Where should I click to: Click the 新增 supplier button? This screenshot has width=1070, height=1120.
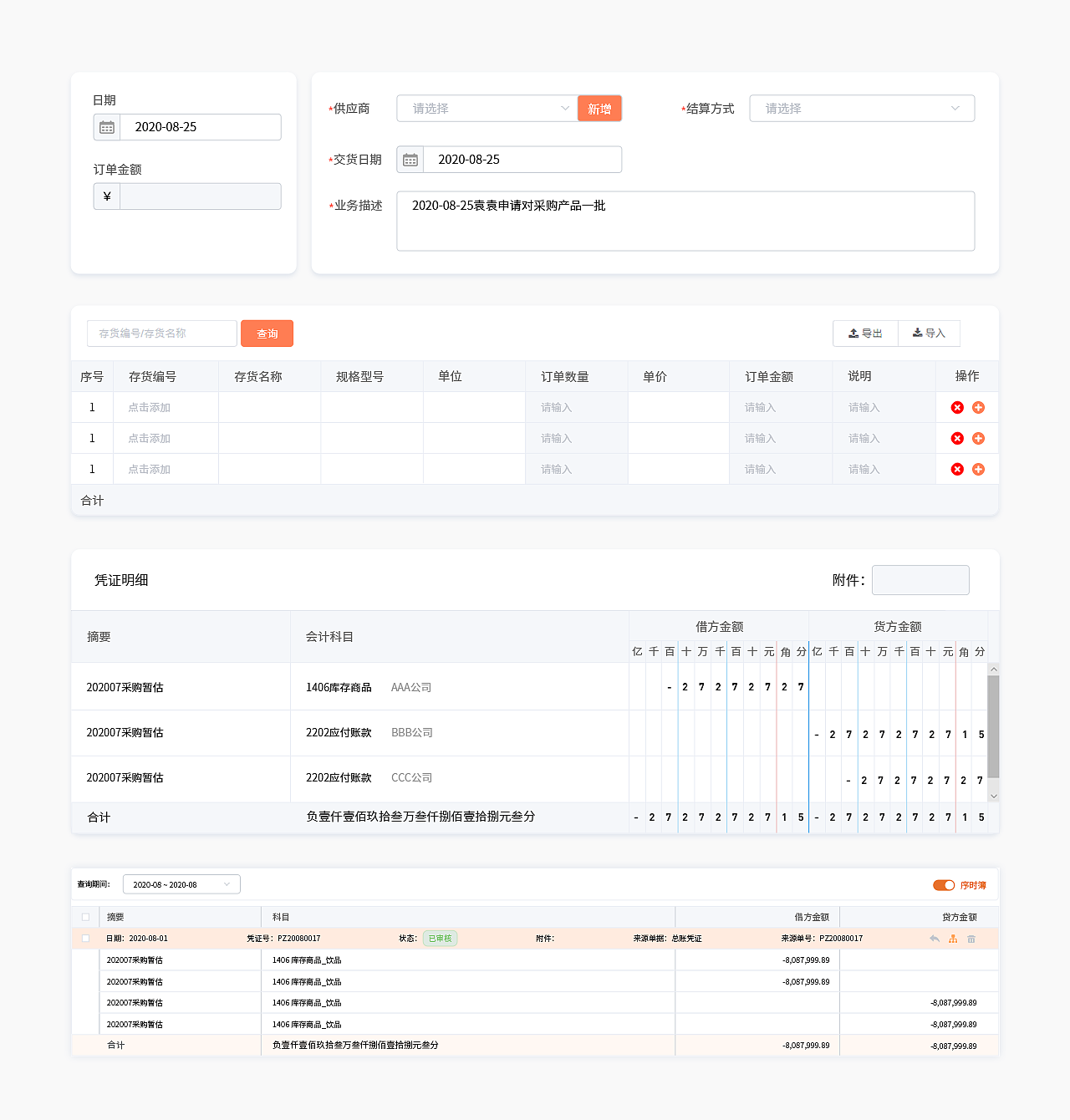[599, 109]
